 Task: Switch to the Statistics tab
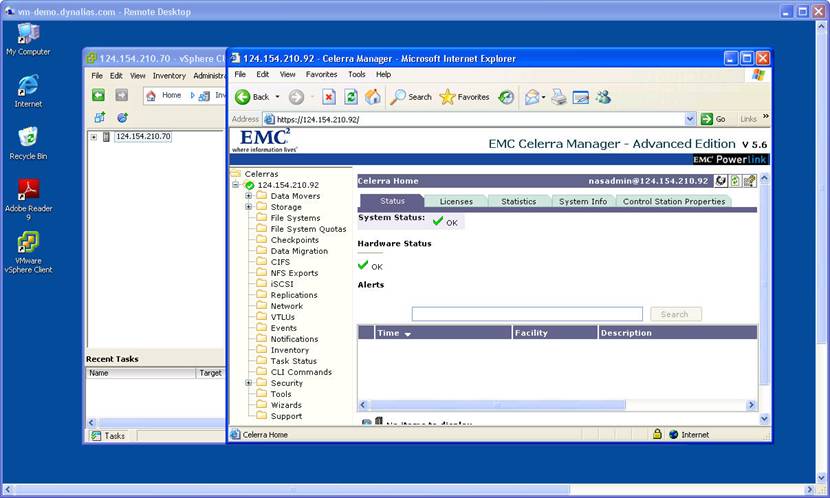click(x=519, y=201)
